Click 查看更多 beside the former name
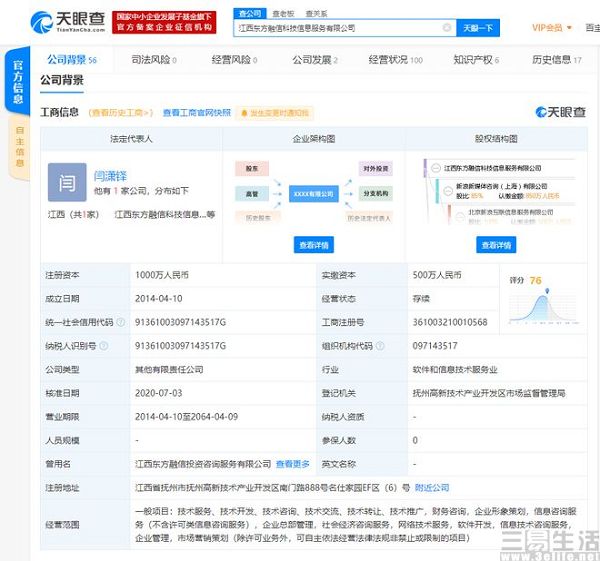600x561 pixels. pyautogui.click(x=293, y=464)
